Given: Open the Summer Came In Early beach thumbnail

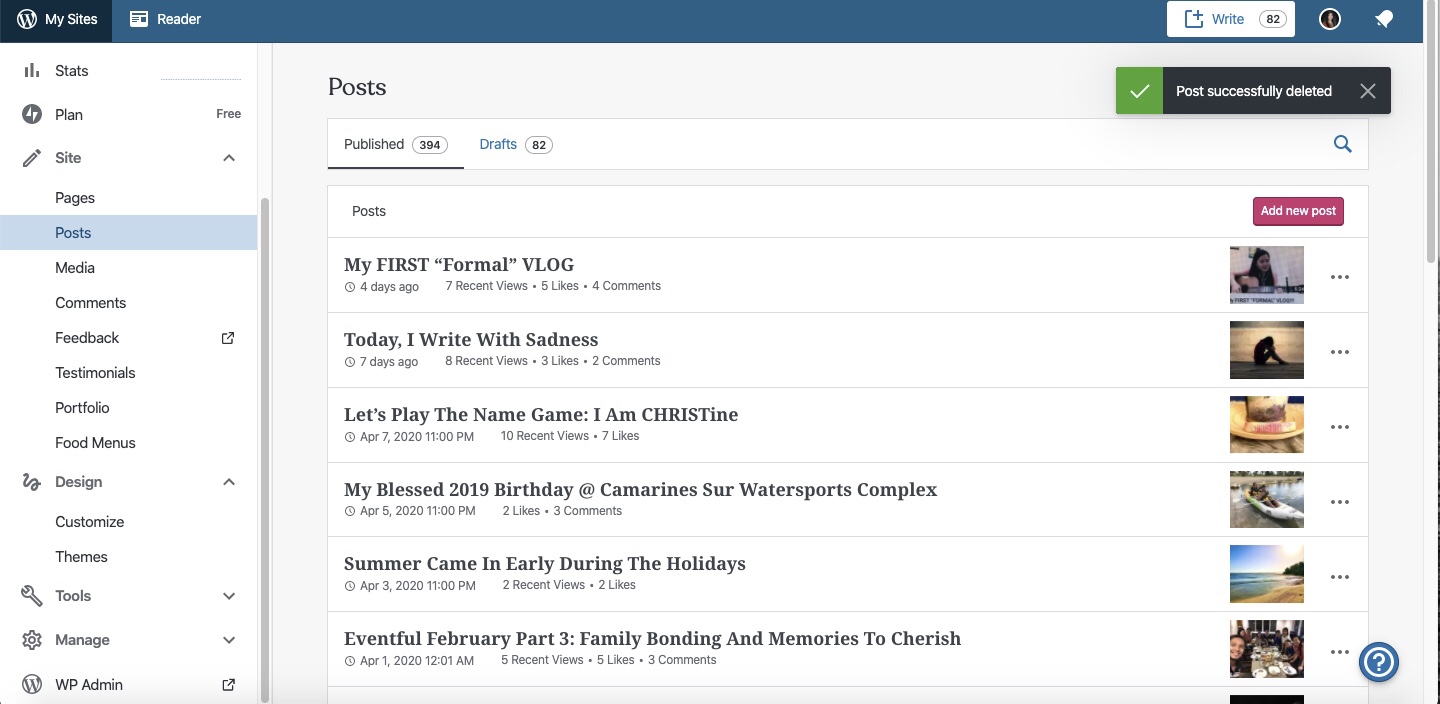Looking at the screenshot, I should click(1266, 574).
